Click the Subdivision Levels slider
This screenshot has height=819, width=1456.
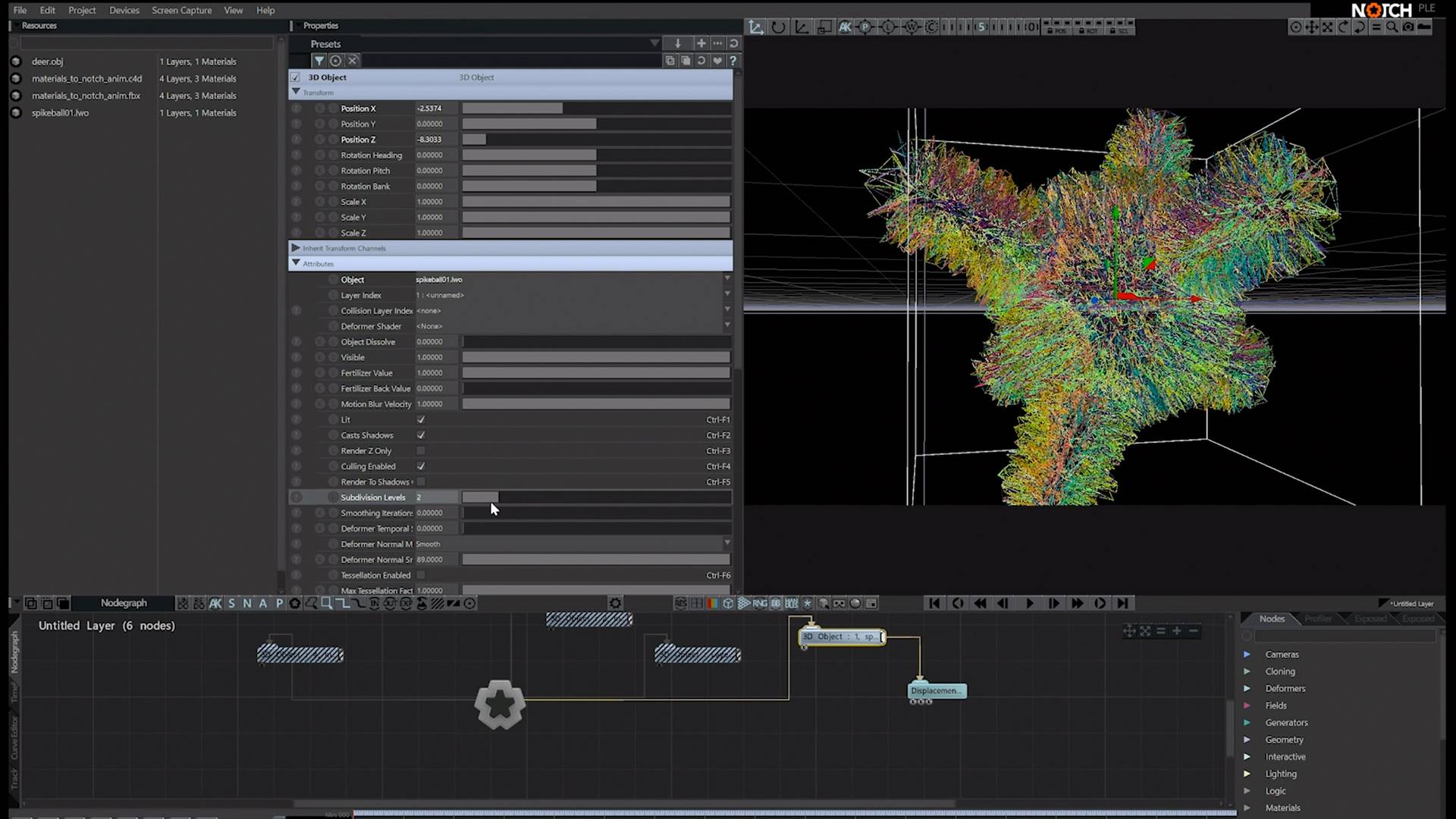(x=596, y=497)
